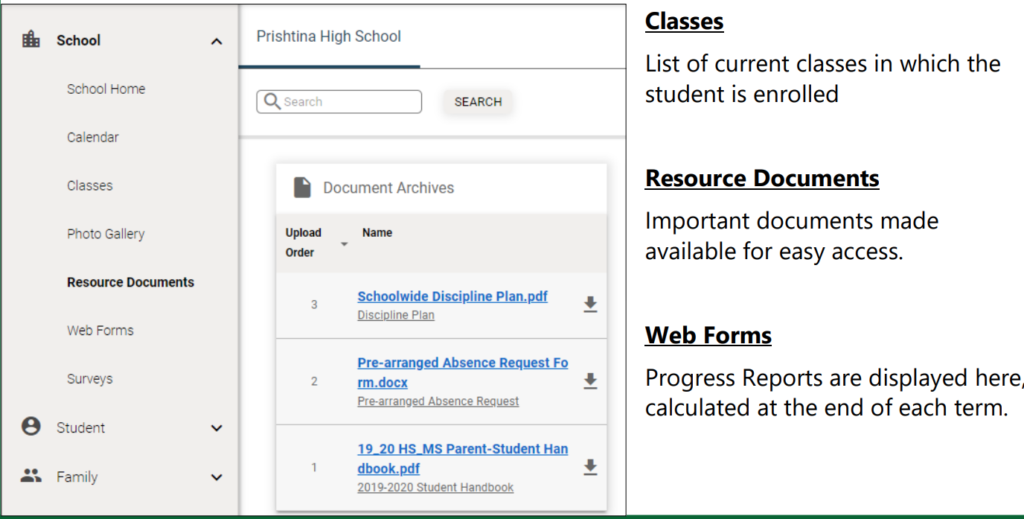
Task: Expand the Family menu section
Action: [216, 477]
